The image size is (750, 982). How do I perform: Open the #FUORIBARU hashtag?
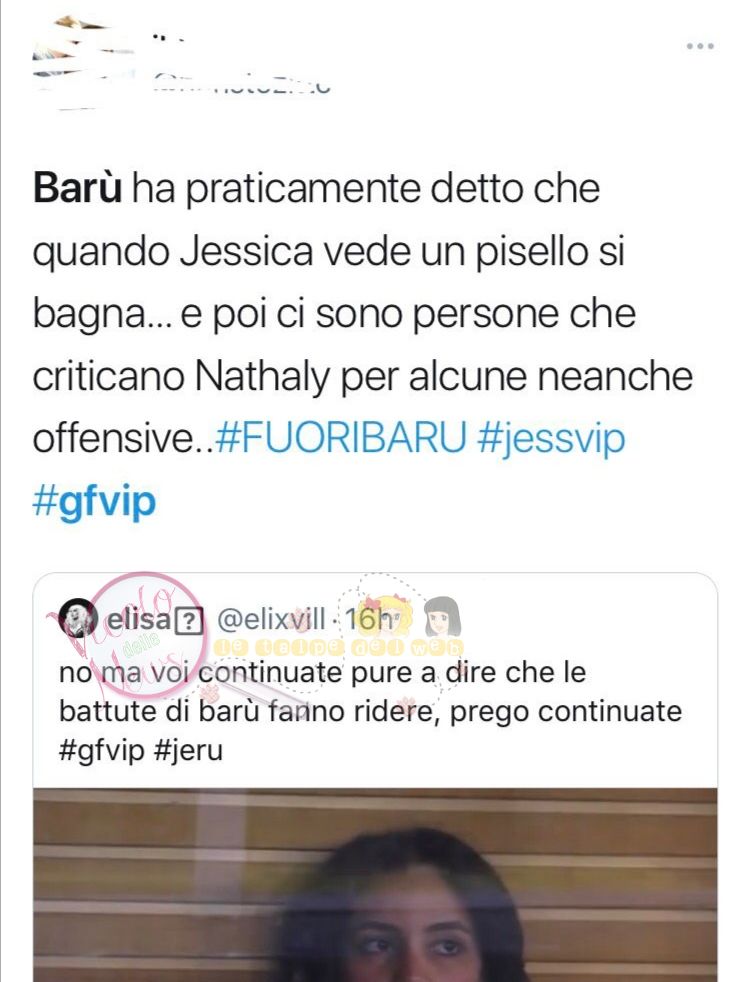[341, 438]
